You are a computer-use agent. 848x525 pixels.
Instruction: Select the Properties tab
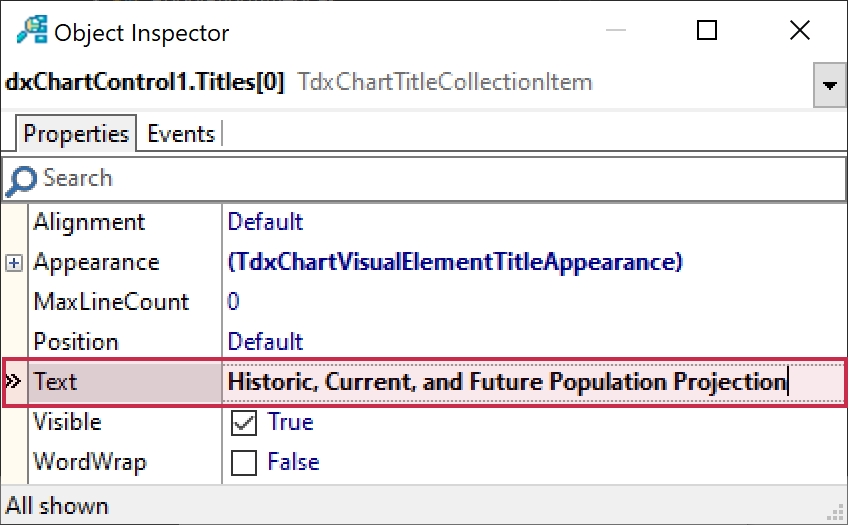(x=76, y=134)
